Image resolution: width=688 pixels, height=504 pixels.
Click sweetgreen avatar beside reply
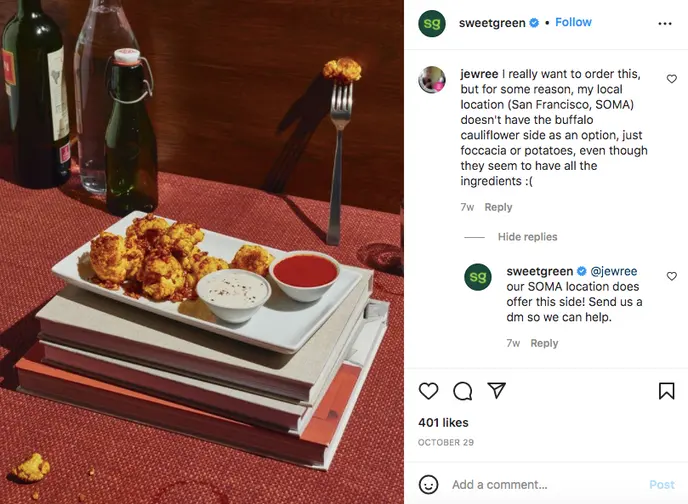[478, 277]
